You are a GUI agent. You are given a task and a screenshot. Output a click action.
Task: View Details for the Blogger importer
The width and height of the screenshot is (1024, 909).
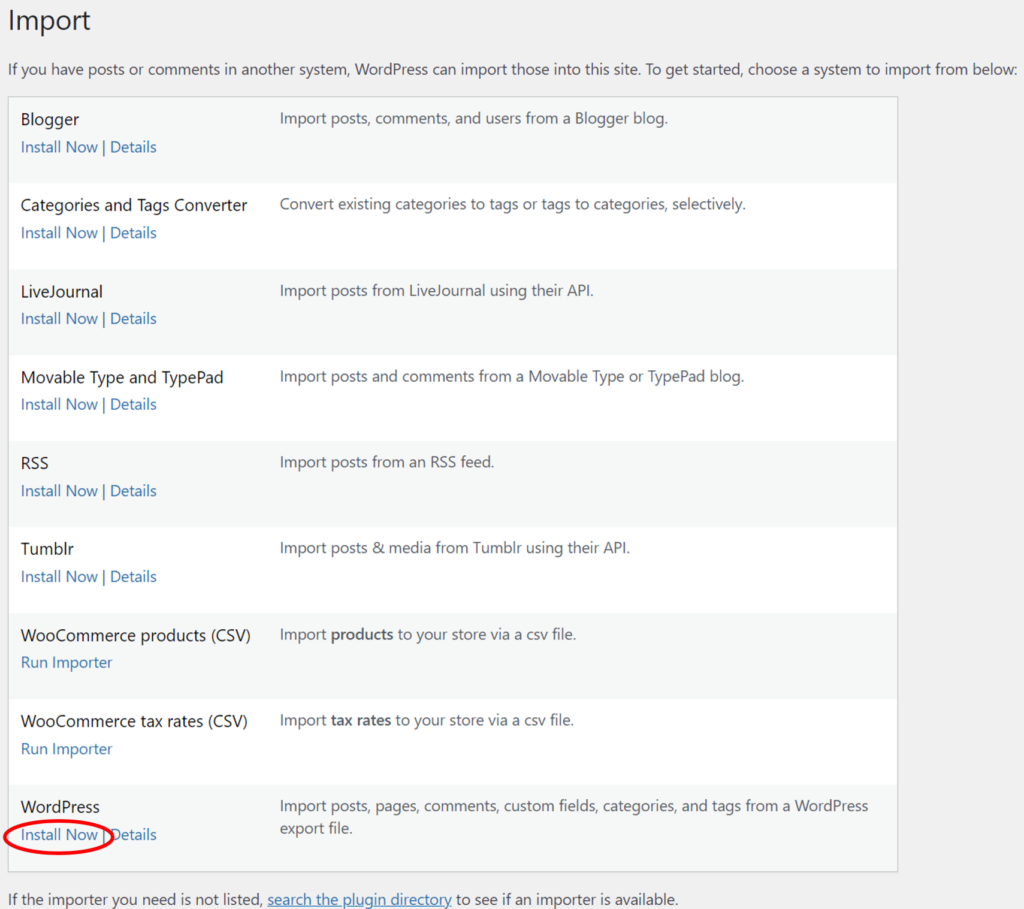point(133,148)
